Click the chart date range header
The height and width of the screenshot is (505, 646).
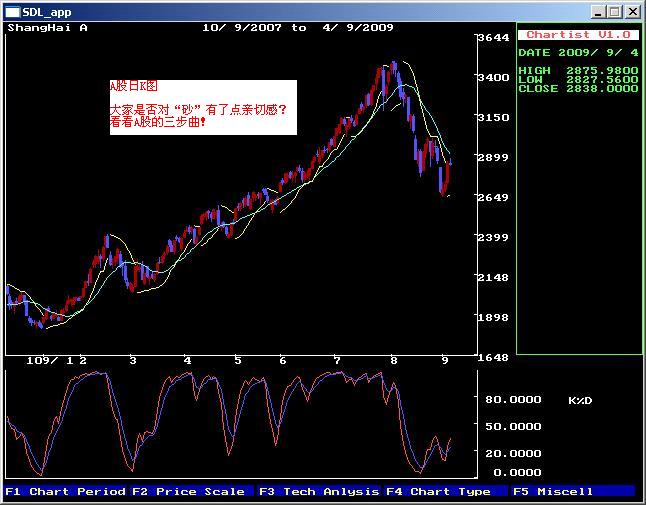297,28
